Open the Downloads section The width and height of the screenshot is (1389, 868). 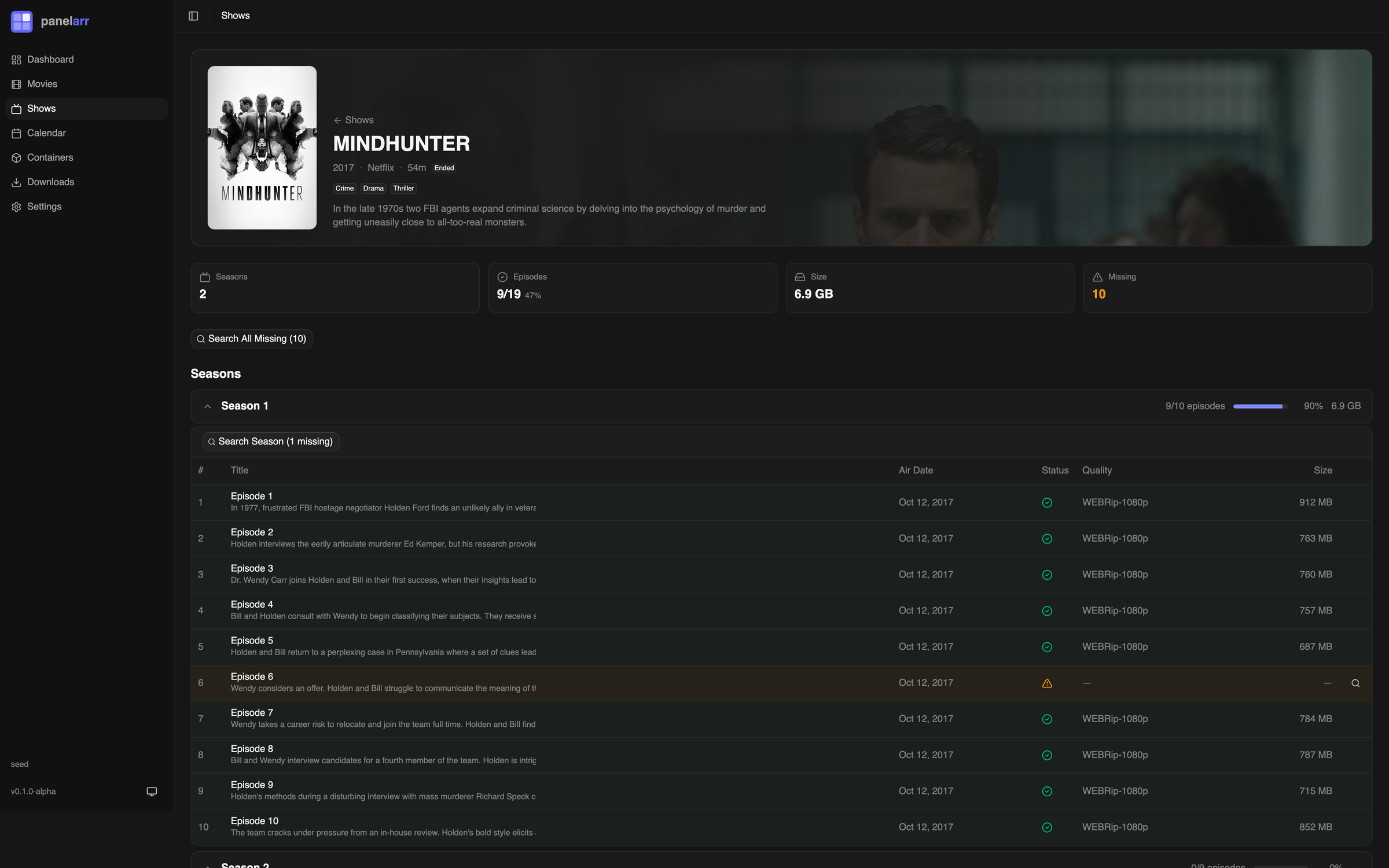(51, 181)
